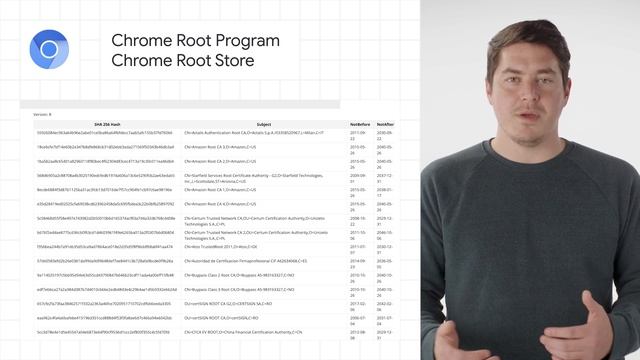Click the 'SHA 256 Hash' column header
This screenshot has height=360, width=640.
(107, 124)
